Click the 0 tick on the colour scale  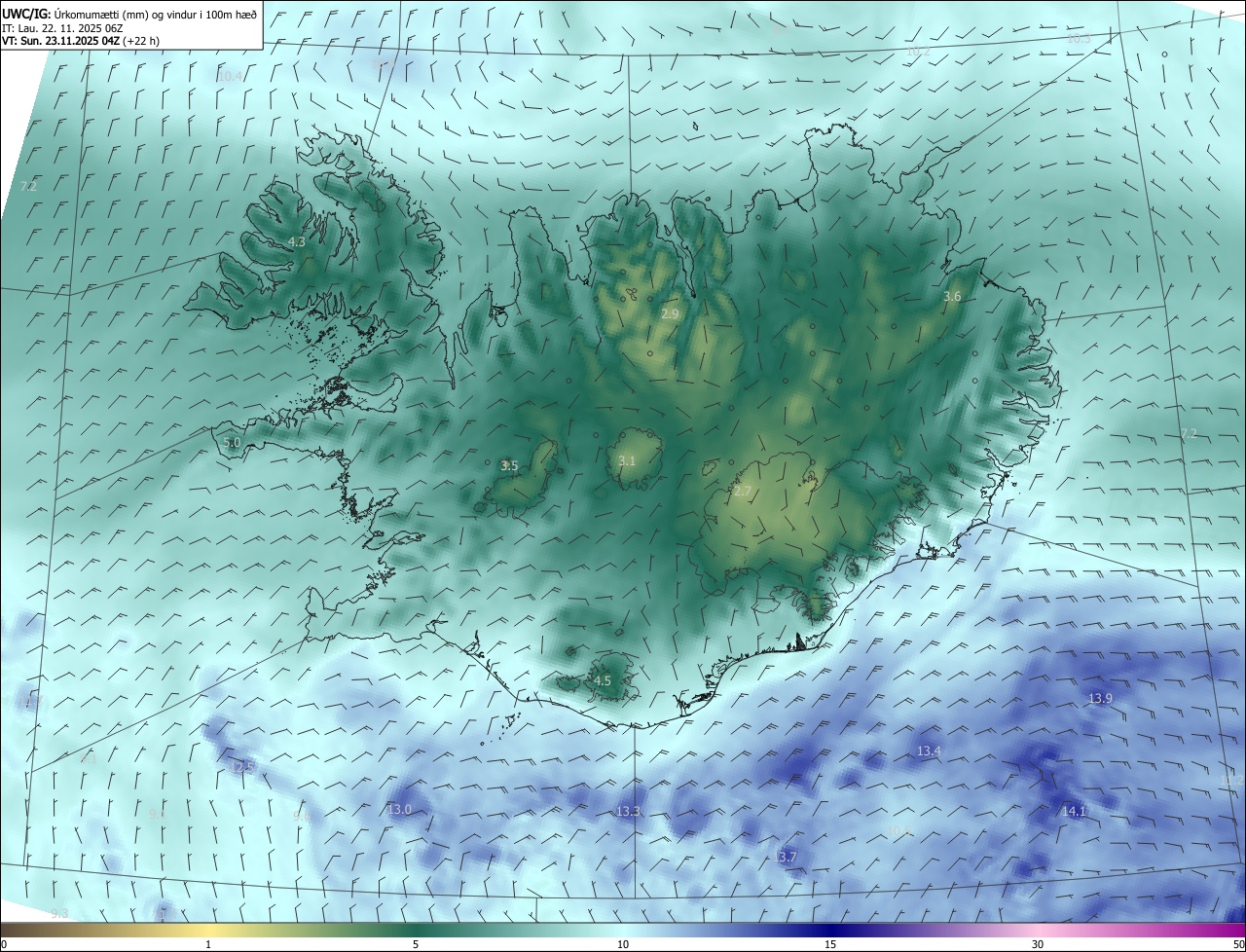pyautogui.click(x=3, y=944)
